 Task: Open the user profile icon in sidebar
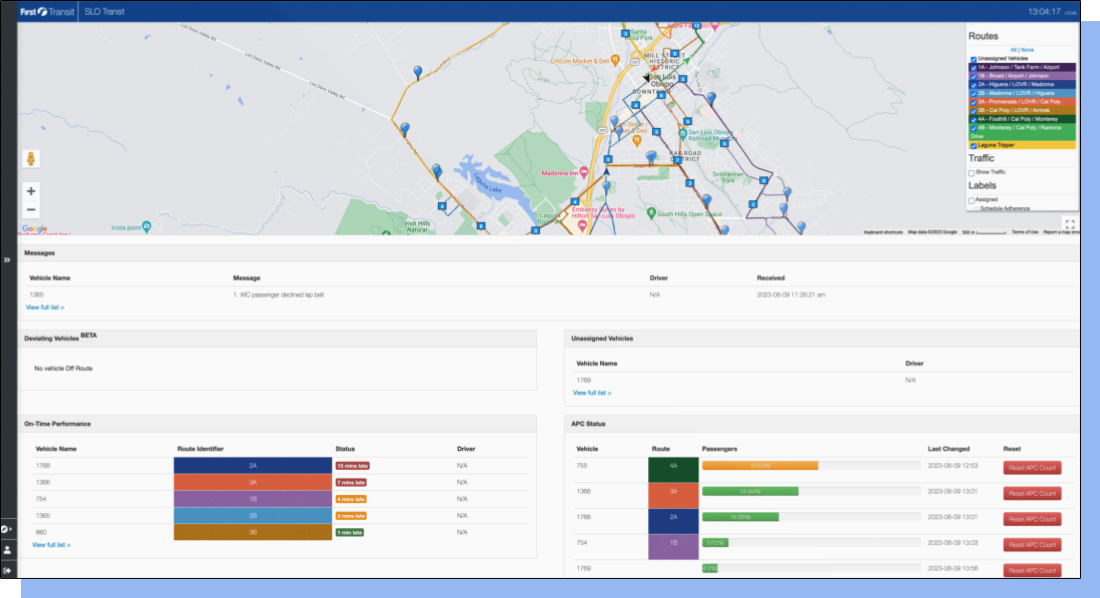click(x=7, y=550)
